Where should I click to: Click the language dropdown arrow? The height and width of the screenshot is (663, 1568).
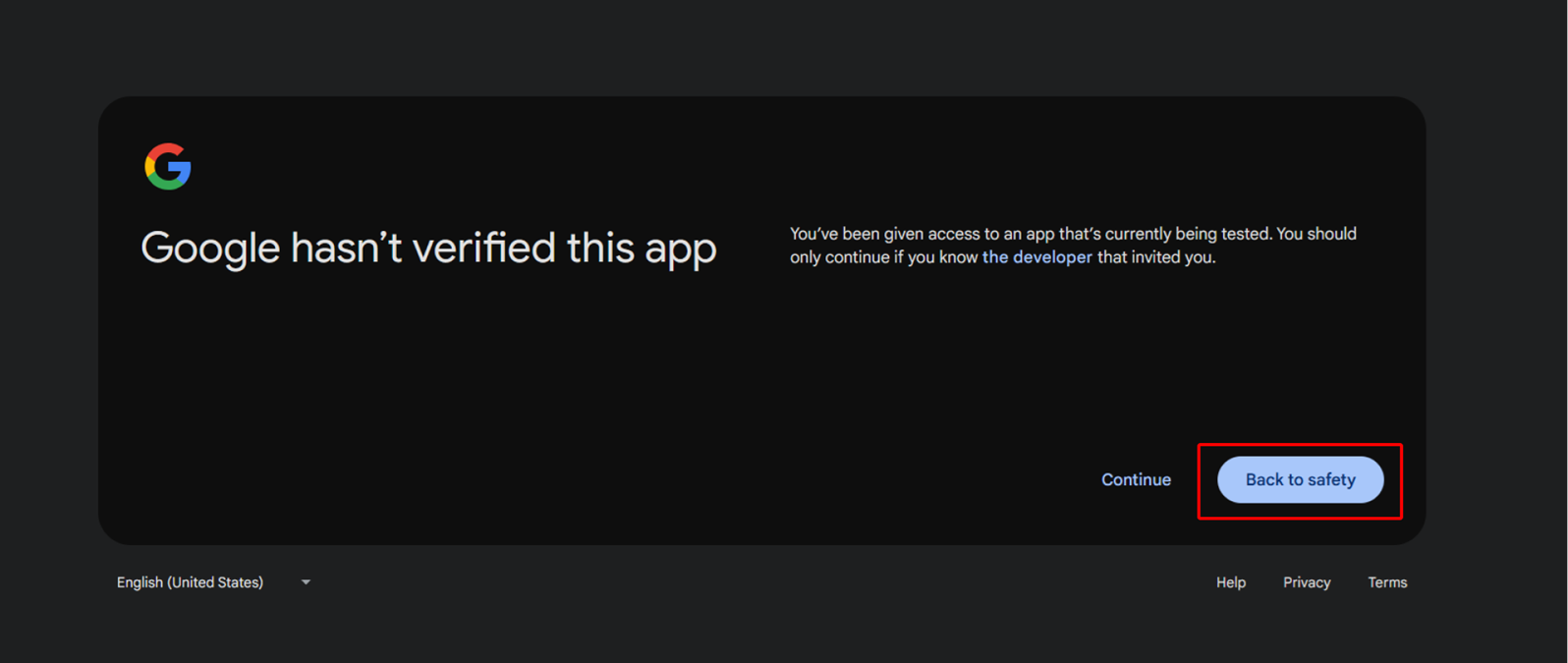tap(306, 582)
